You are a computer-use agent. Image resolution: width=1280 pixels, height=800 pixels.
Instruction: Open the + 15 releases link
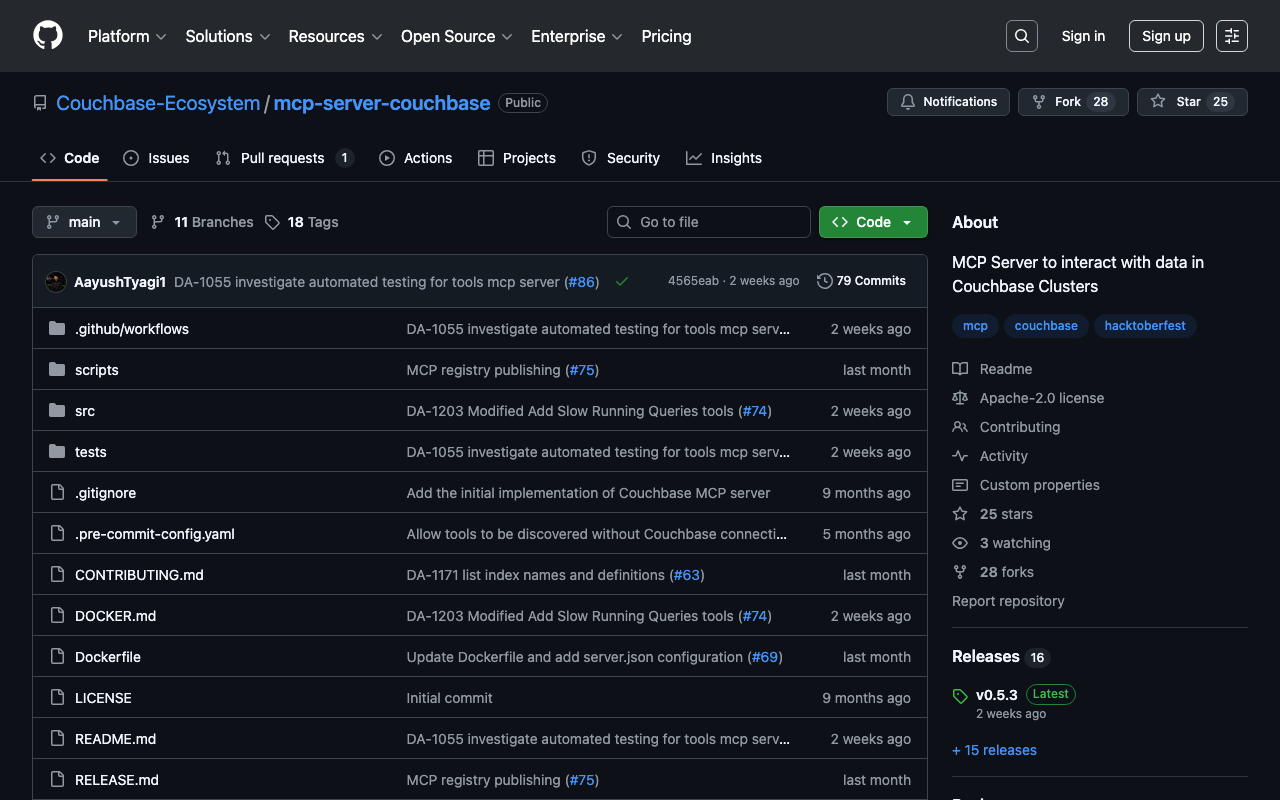(x=994, y=750)
